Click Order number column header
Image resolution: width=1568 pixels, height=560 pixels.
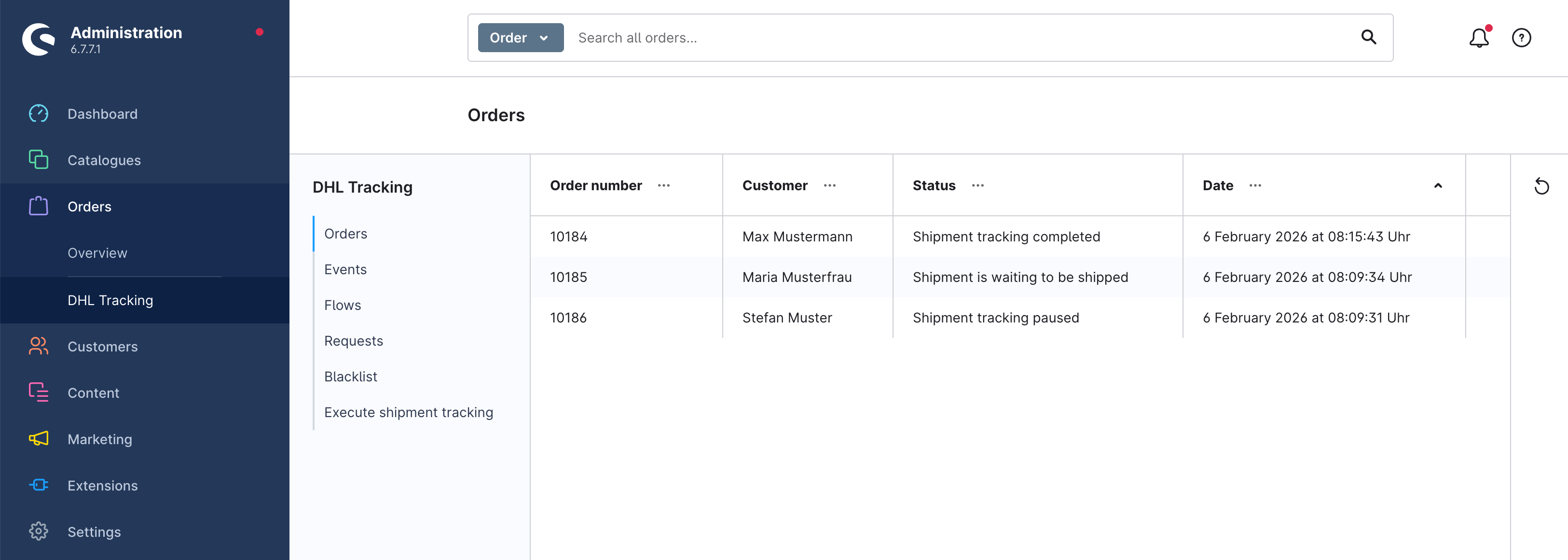(x=595, y=185)
